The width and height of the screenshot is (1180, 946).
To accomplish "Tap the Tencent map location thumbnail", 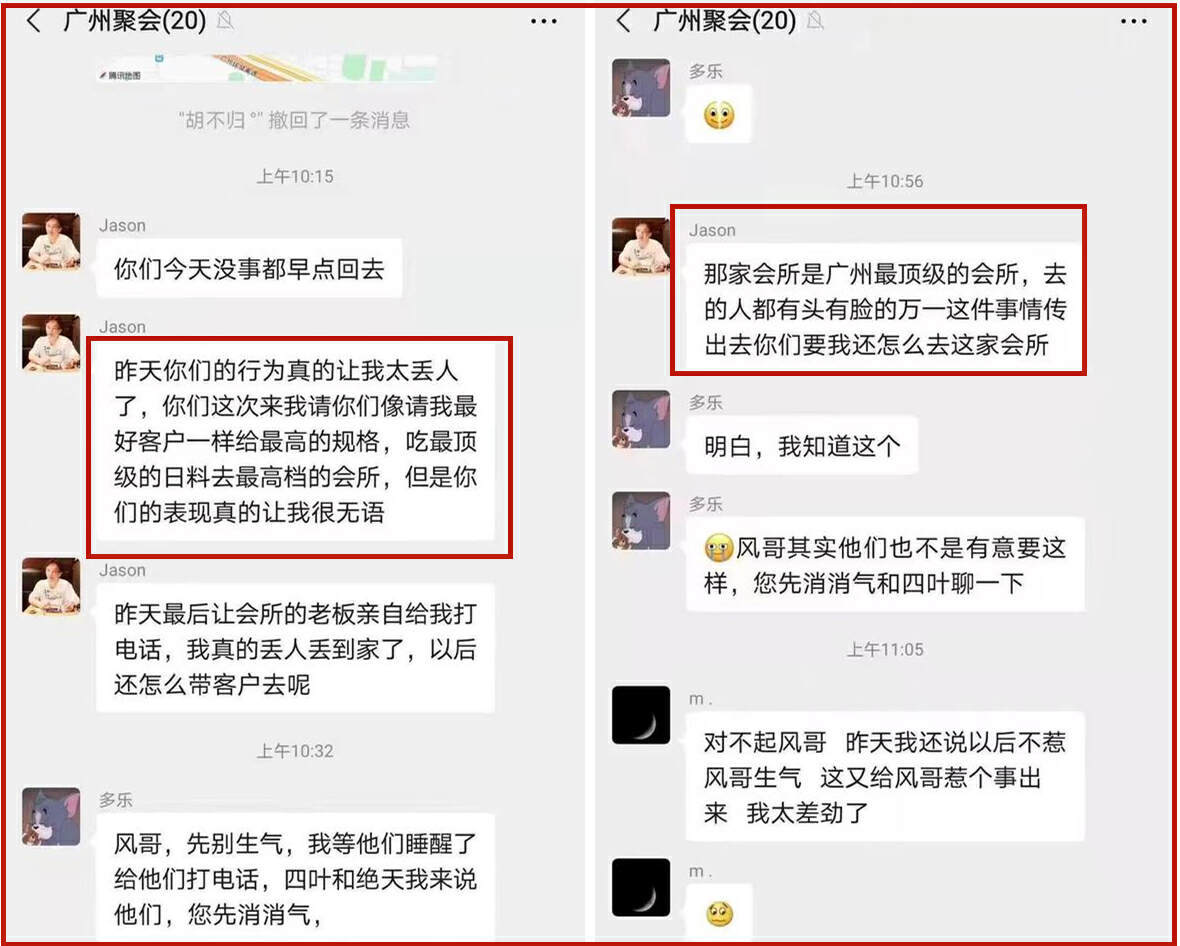I will [267, 68].
